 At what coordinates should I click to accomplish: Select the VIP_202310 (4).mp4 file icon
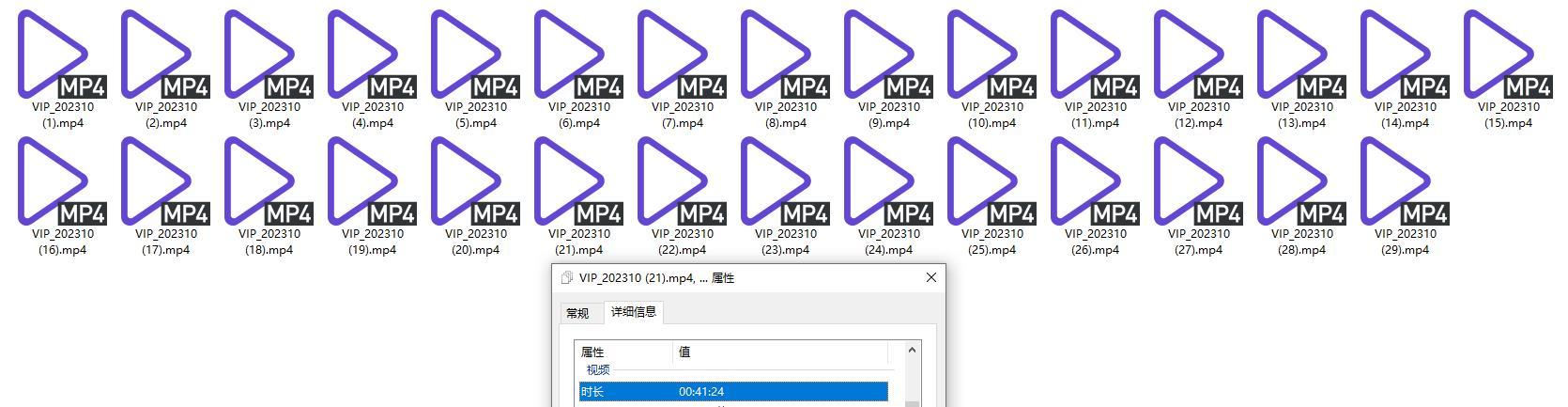(372, 55)
